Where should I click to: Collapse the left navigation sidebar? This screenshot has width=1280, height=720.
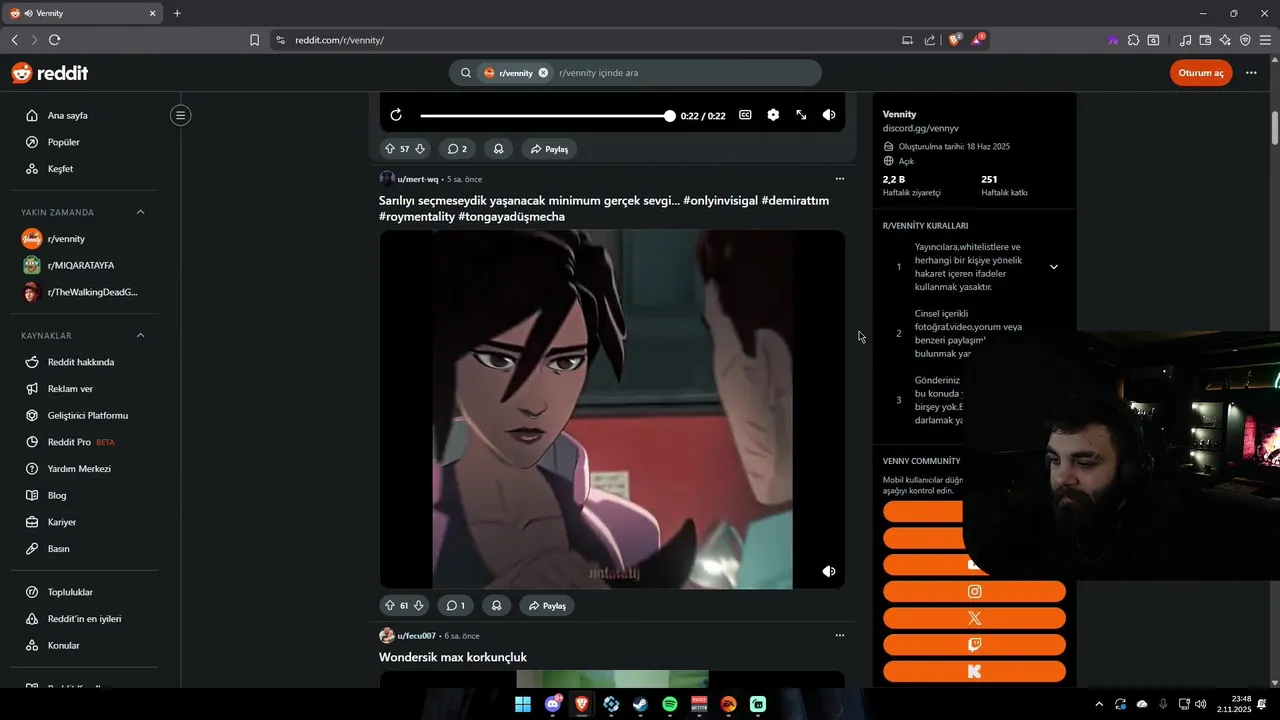point(180,115)
